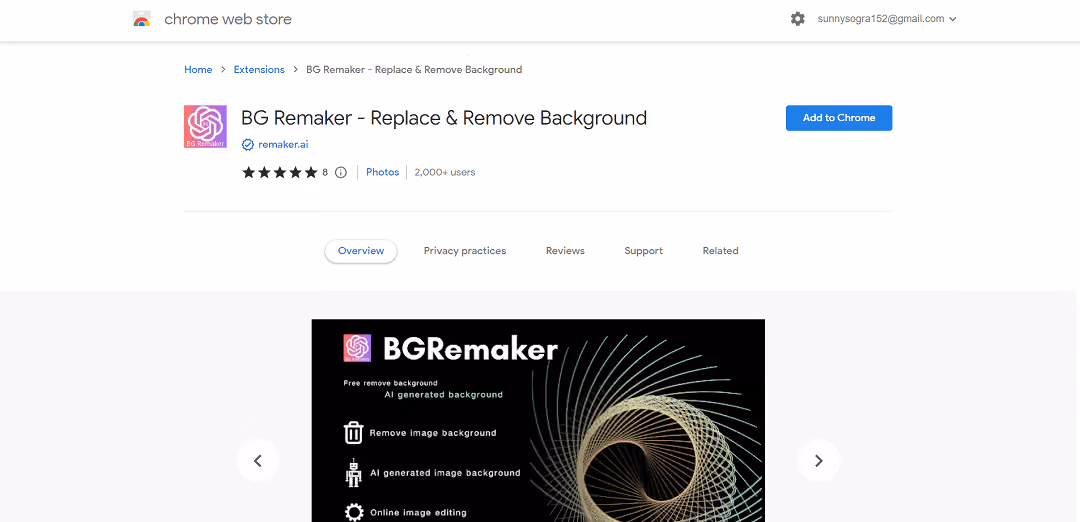Screen dimensions: 1080x522
Task: Click the Online image editing text
Action: tap(418, 512)
